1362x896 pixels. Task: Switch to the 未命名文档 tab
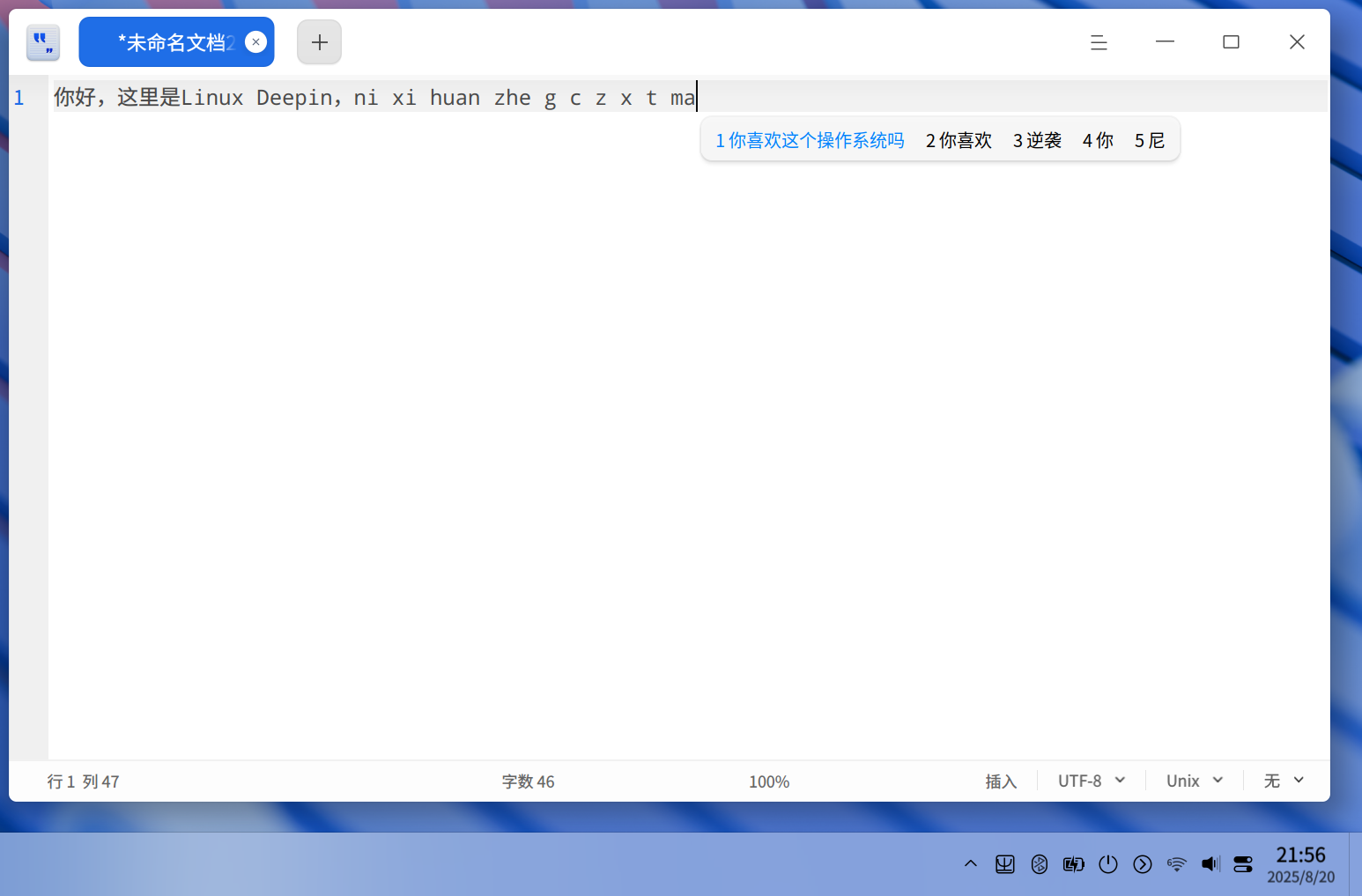point(175,42)
